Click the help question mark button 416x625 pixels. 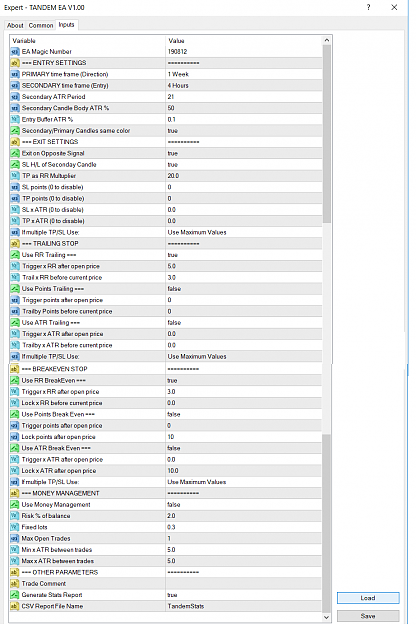(369, 8)
